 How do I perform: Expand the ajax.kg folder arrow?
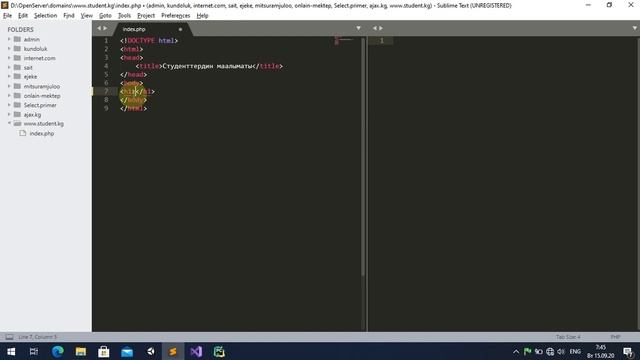click(x=9, y=114)
